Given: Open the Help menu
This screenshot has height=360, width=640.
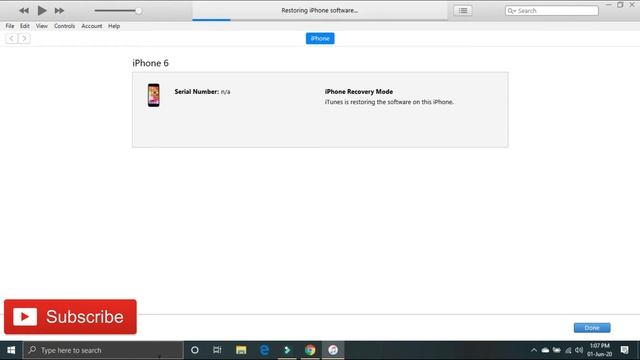Looking at the screenshot, I should [x=114, y=26].
